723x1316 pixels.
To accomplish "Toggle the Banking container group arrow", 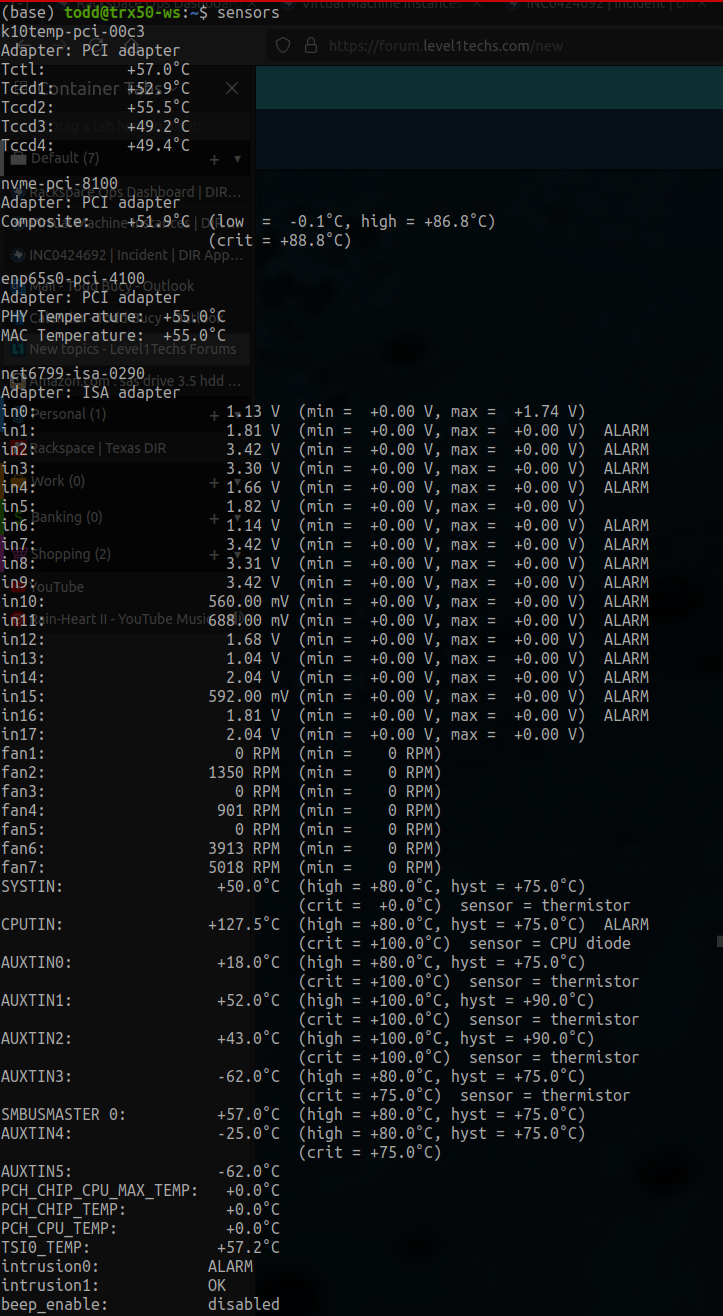I will (237, 518).
